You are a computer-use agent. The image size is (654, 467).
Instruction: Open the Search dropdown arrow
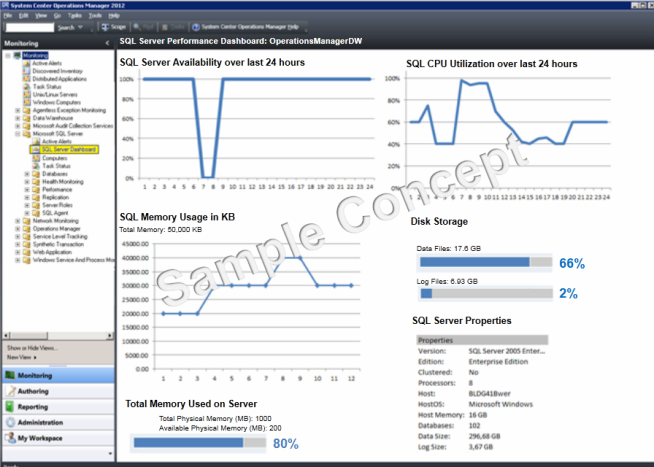(80, 28)
